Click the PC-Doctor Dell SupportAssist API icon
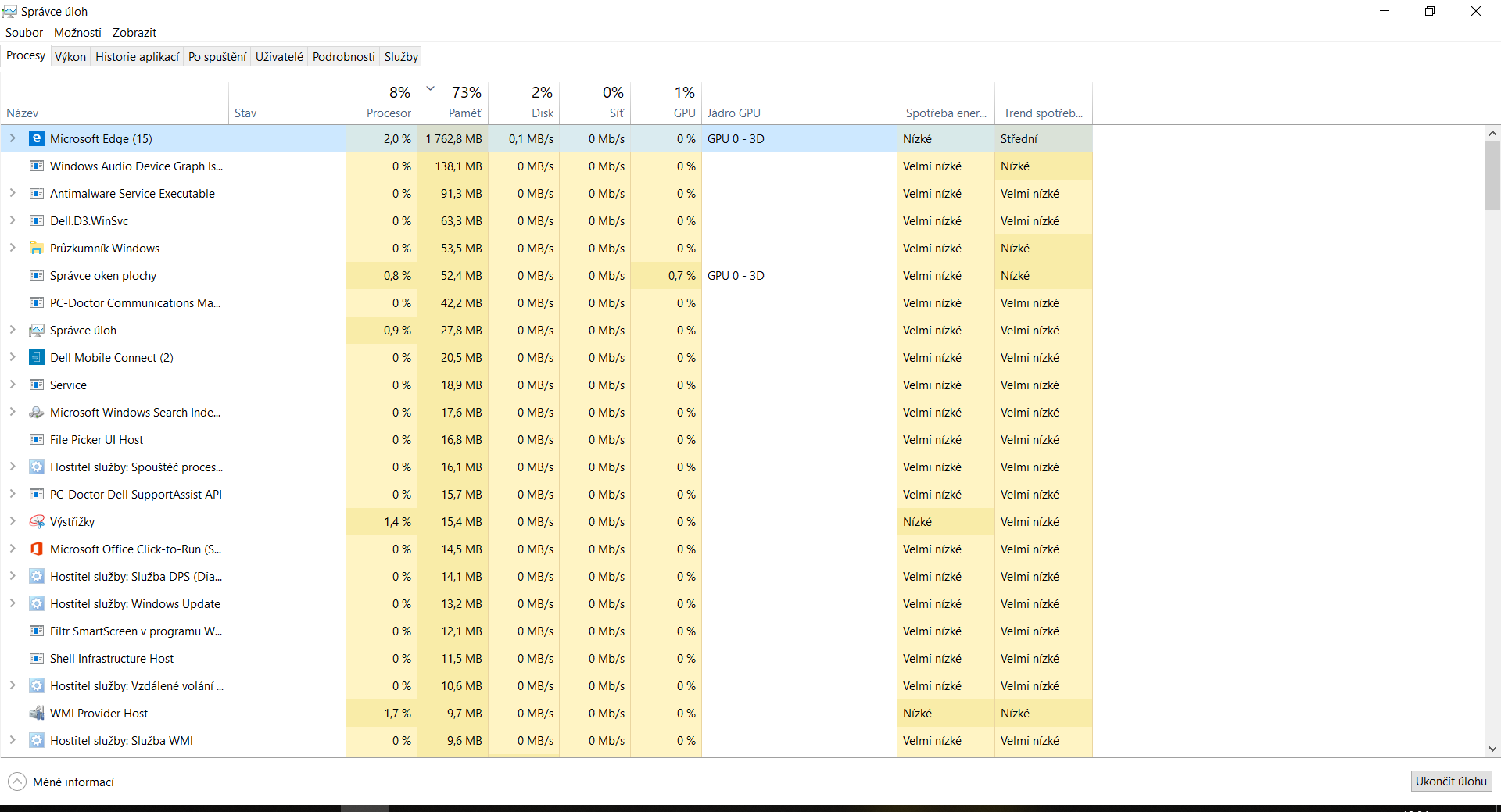 36,495
